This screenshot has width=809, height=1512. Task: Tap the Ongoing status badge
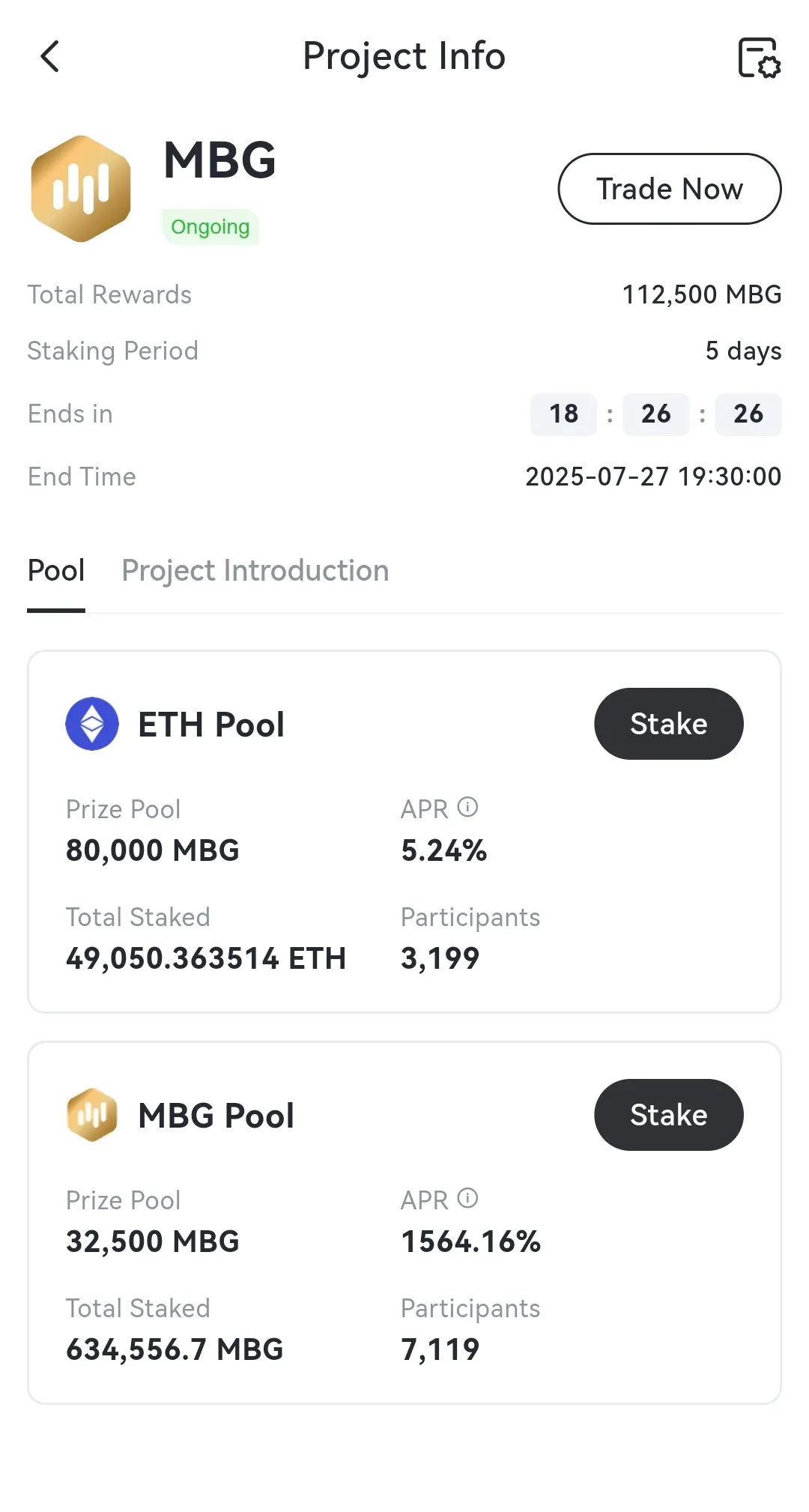tap(210, 227)
